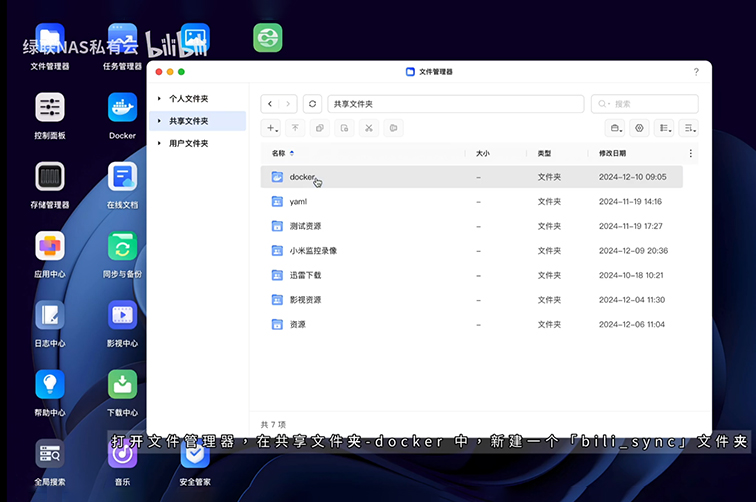
Task: Expand the 用户文件夹 tree arrow
Action: 159,143
